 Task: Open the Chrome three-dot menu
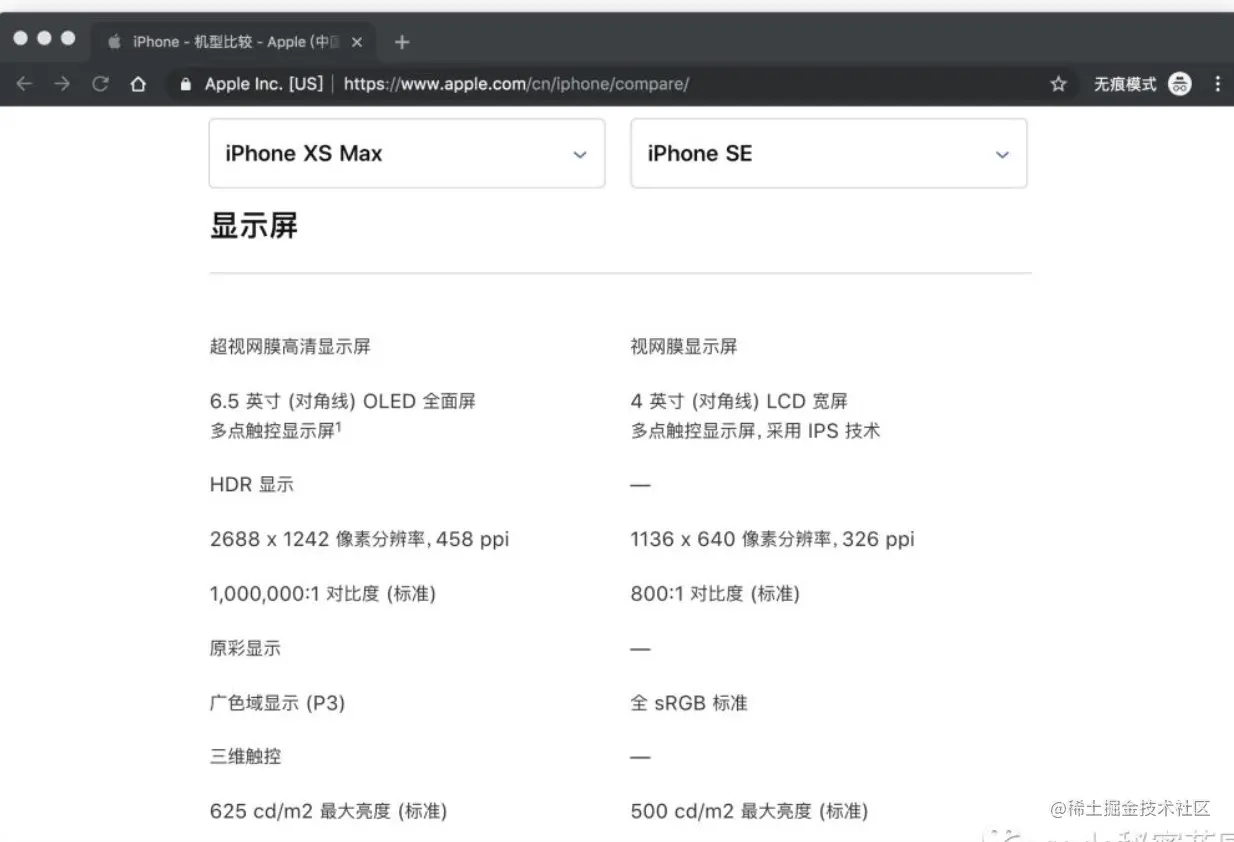click(1217, 84)
